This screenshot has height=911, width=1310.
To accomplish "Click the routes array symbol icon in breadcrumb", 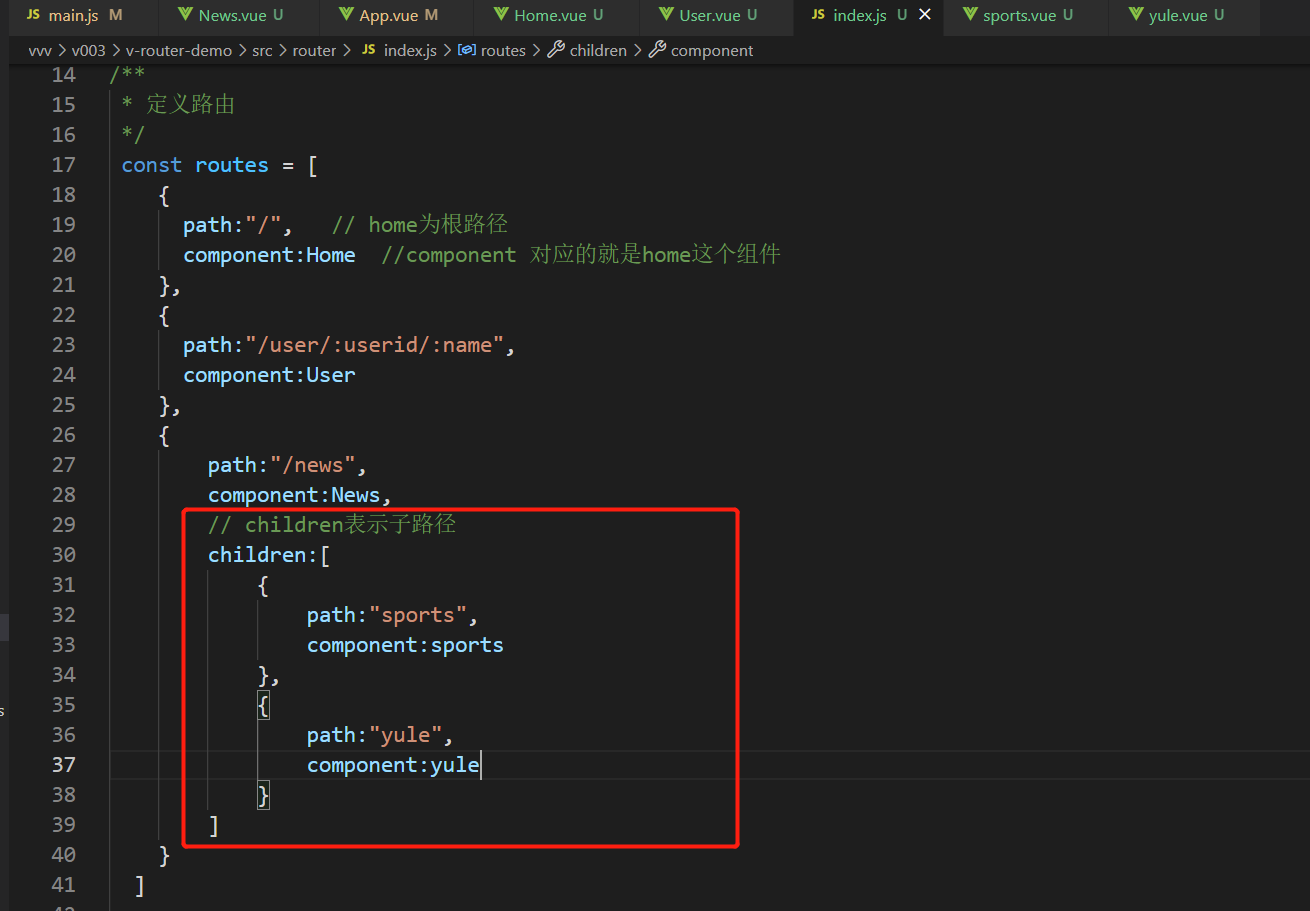I will coord(466,50).
